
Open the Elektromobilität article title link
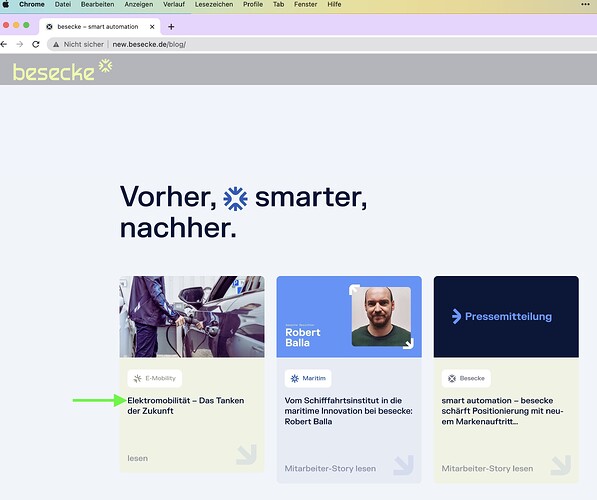(186, 406)
